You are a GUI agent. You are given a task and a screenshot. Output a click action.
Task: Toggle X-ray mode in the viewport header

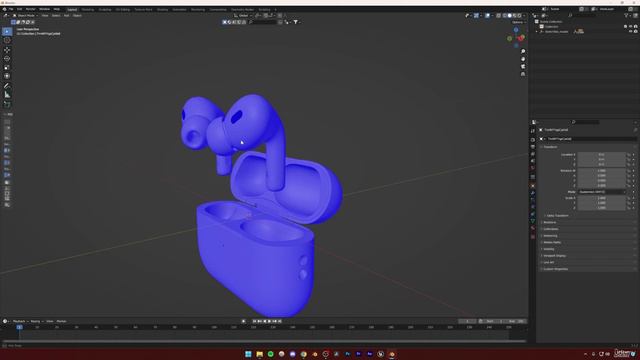tap(498, 16)
